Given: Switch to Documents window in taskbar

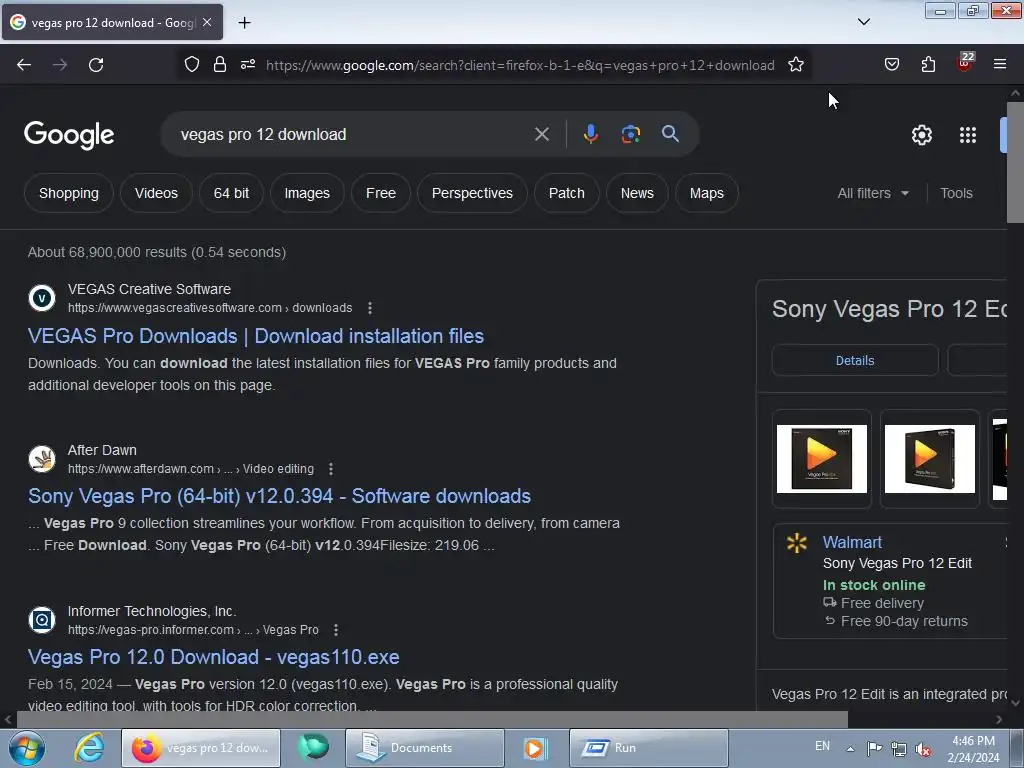Looking at the screenshot, I should [424, 748].
